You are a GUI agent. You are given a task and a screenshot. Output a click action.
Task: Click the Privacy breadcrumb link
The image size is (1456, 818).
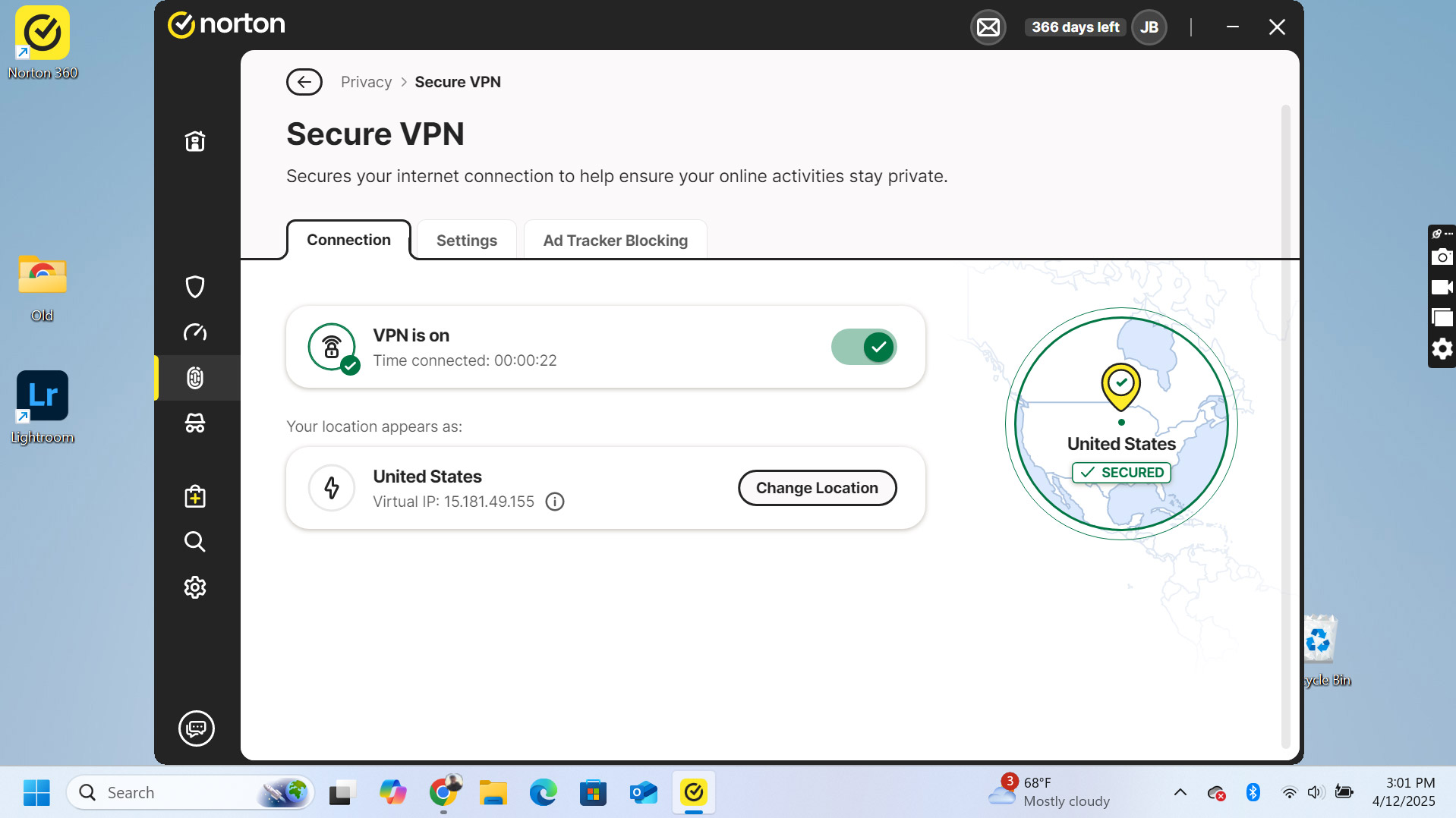pos(366,82)
